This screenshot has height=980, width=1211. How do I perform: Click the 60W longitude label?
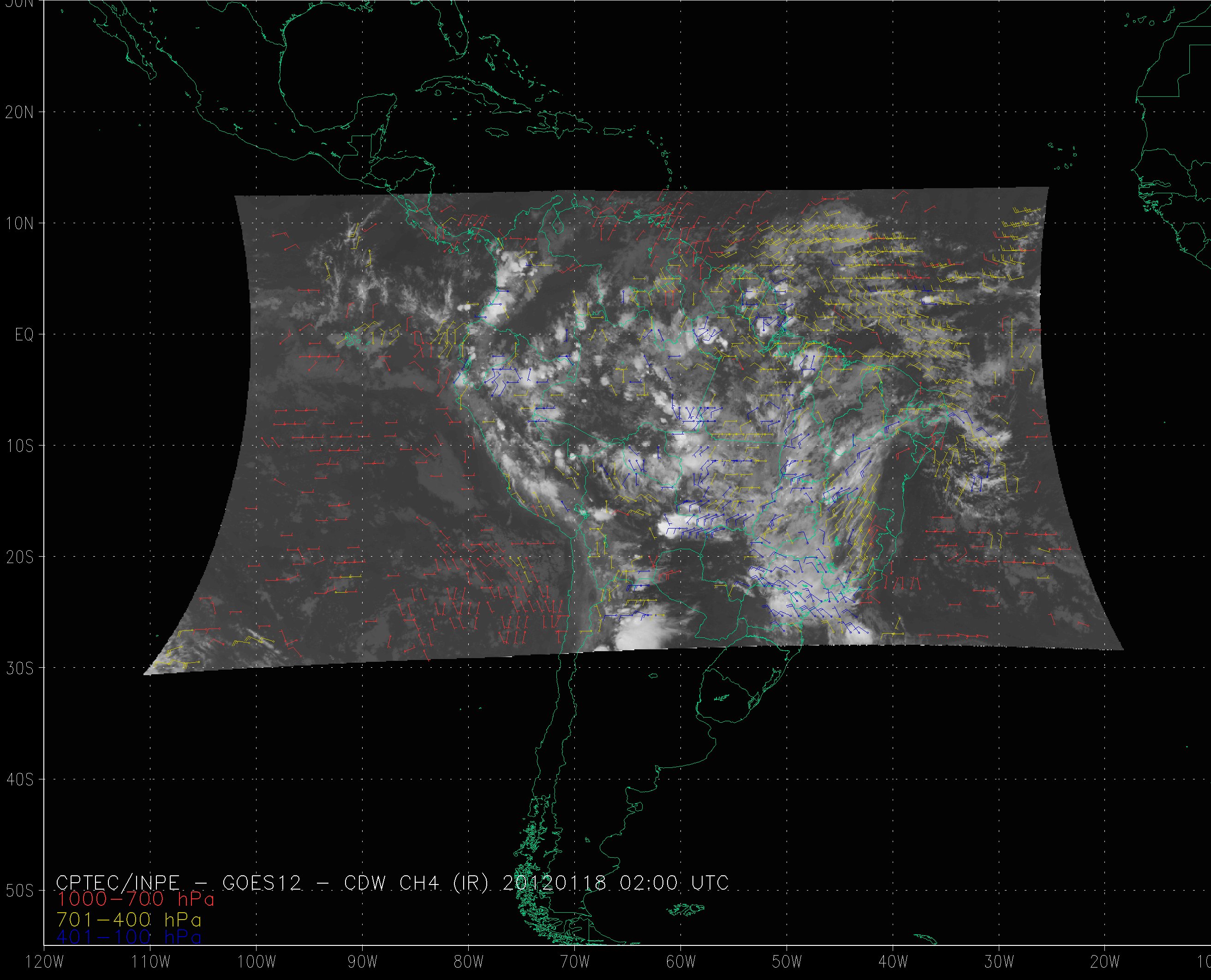tap(681, 962)
